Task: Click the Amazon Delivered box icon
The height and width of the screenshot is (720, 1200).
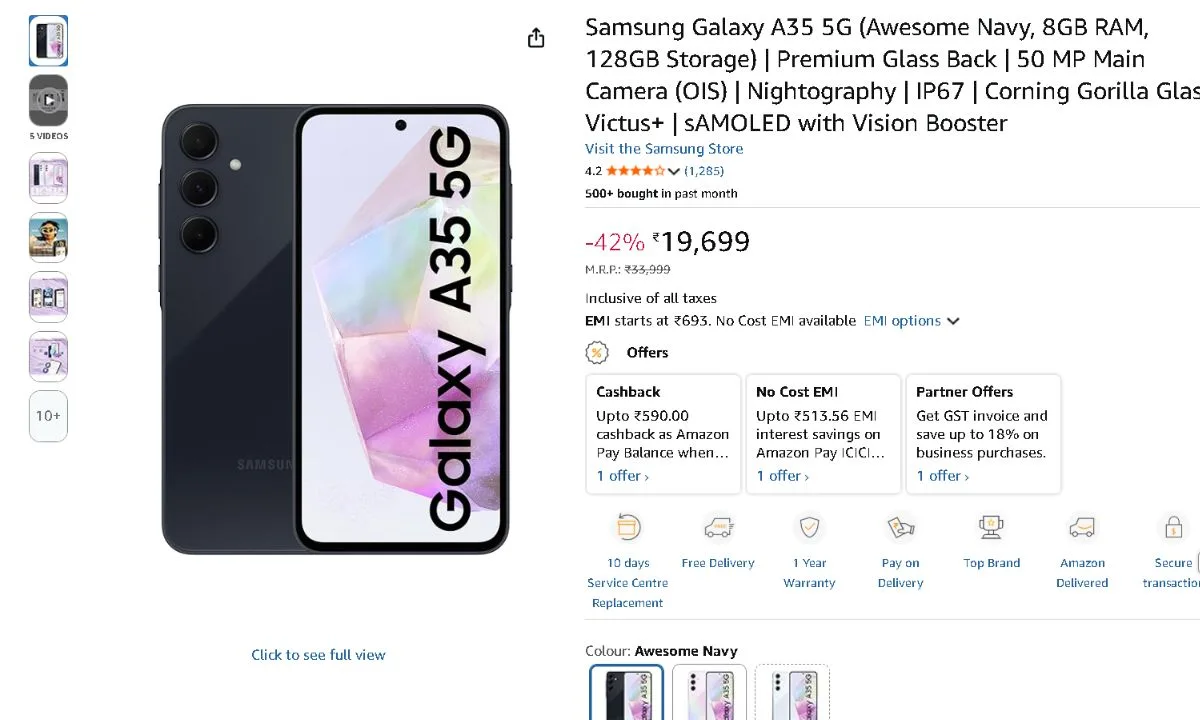Action: click(1082, 527)
